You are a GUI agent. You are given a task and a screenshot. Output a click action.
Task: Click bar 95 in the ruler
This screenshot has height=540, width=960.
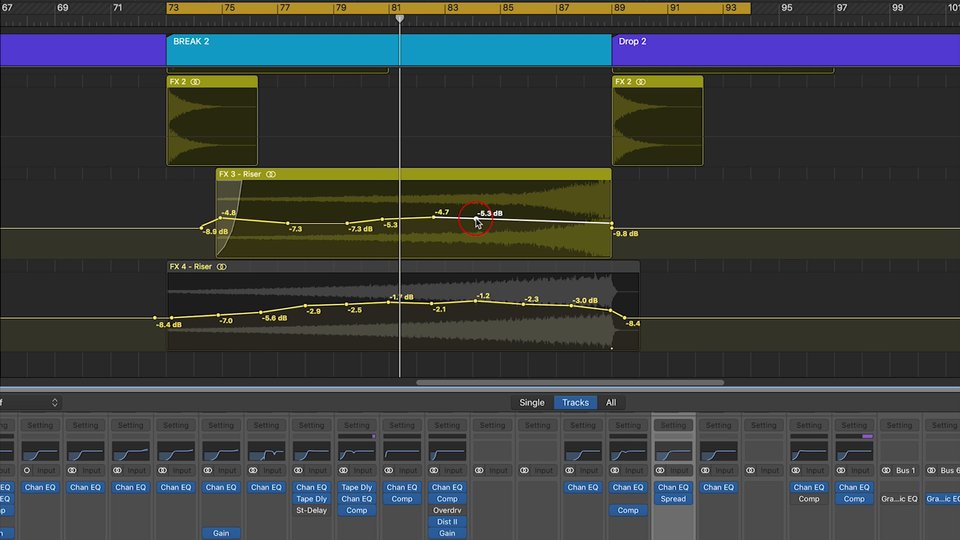click(787, 8)
